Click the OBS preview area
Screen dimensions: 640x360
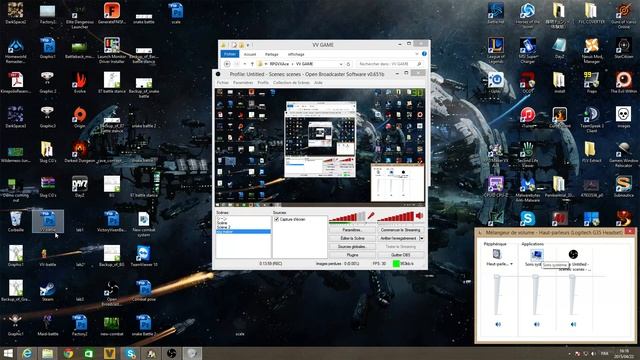(320, 147)
